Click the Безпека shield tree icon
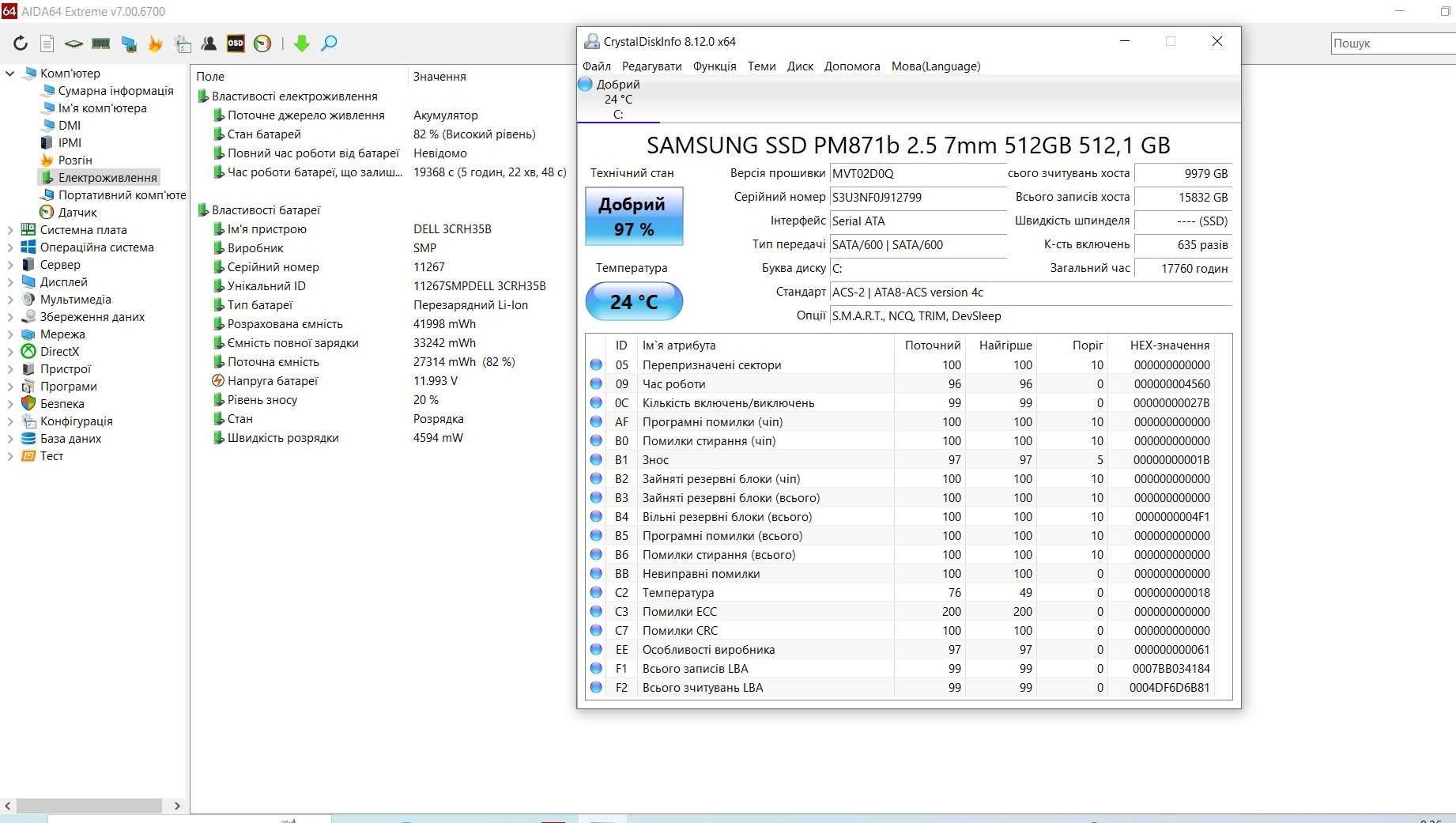 [x=28, y=403]
